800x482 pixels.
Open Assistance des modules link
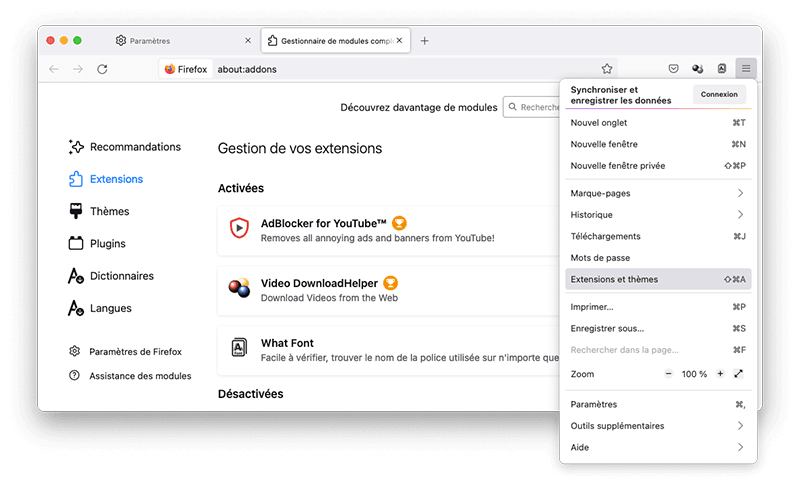[139, 376]
